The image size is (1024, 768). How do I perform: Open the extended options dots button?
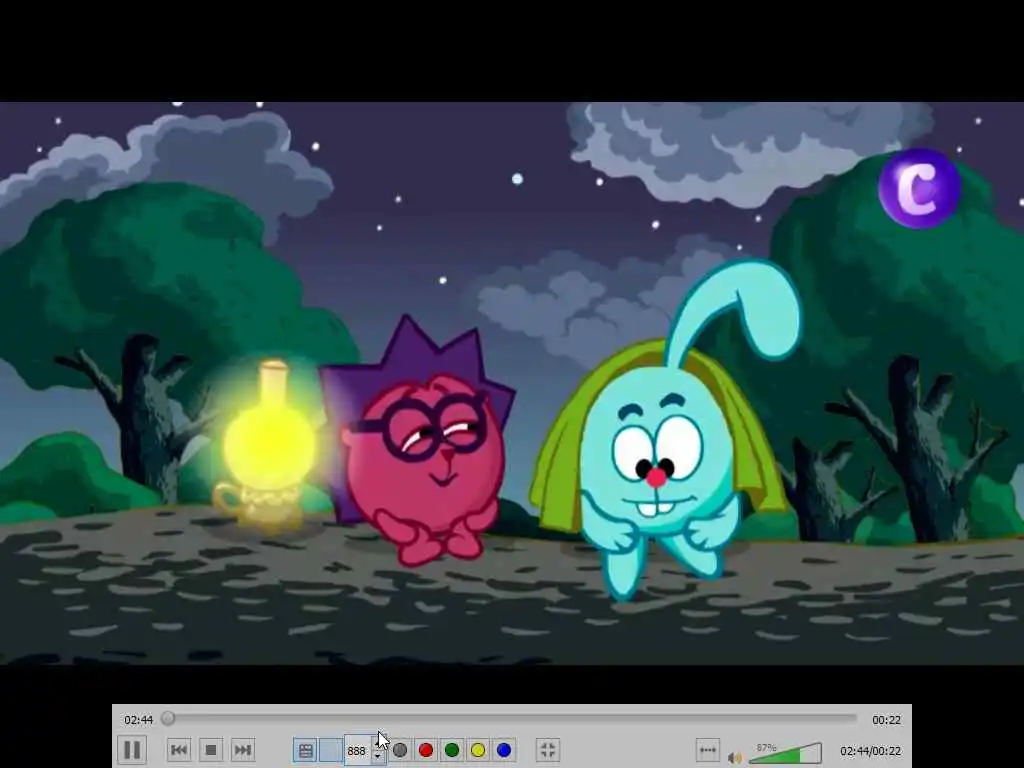point(708,750)
